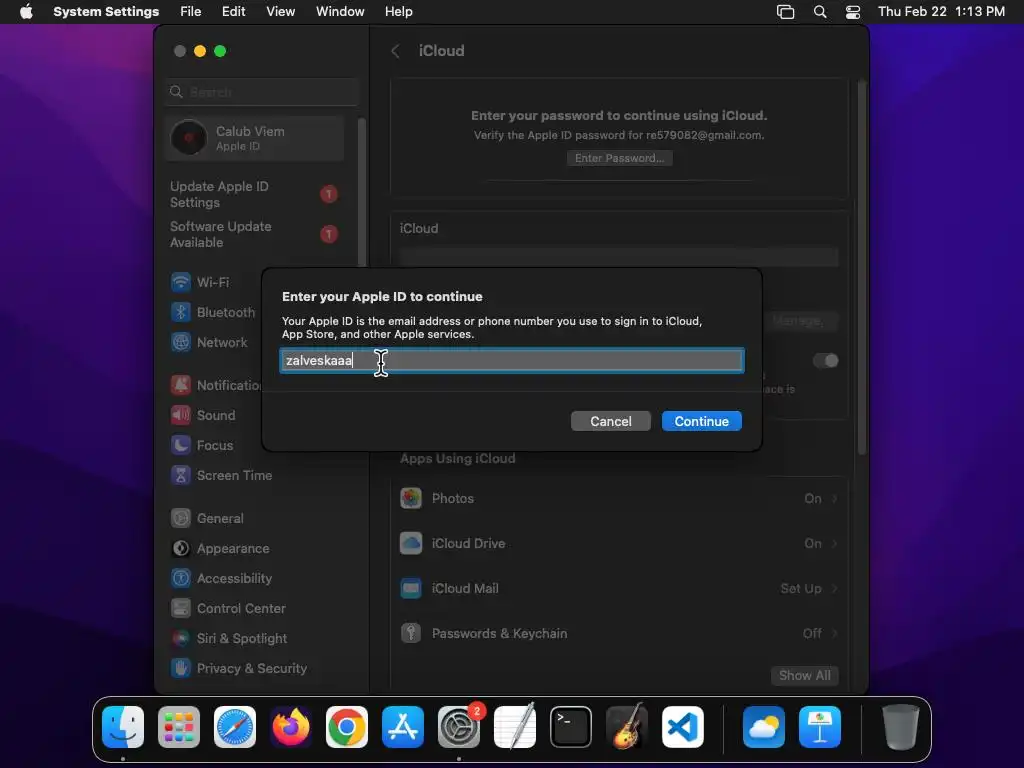Click Continue in the Apple ID dialog

(701, 421)
